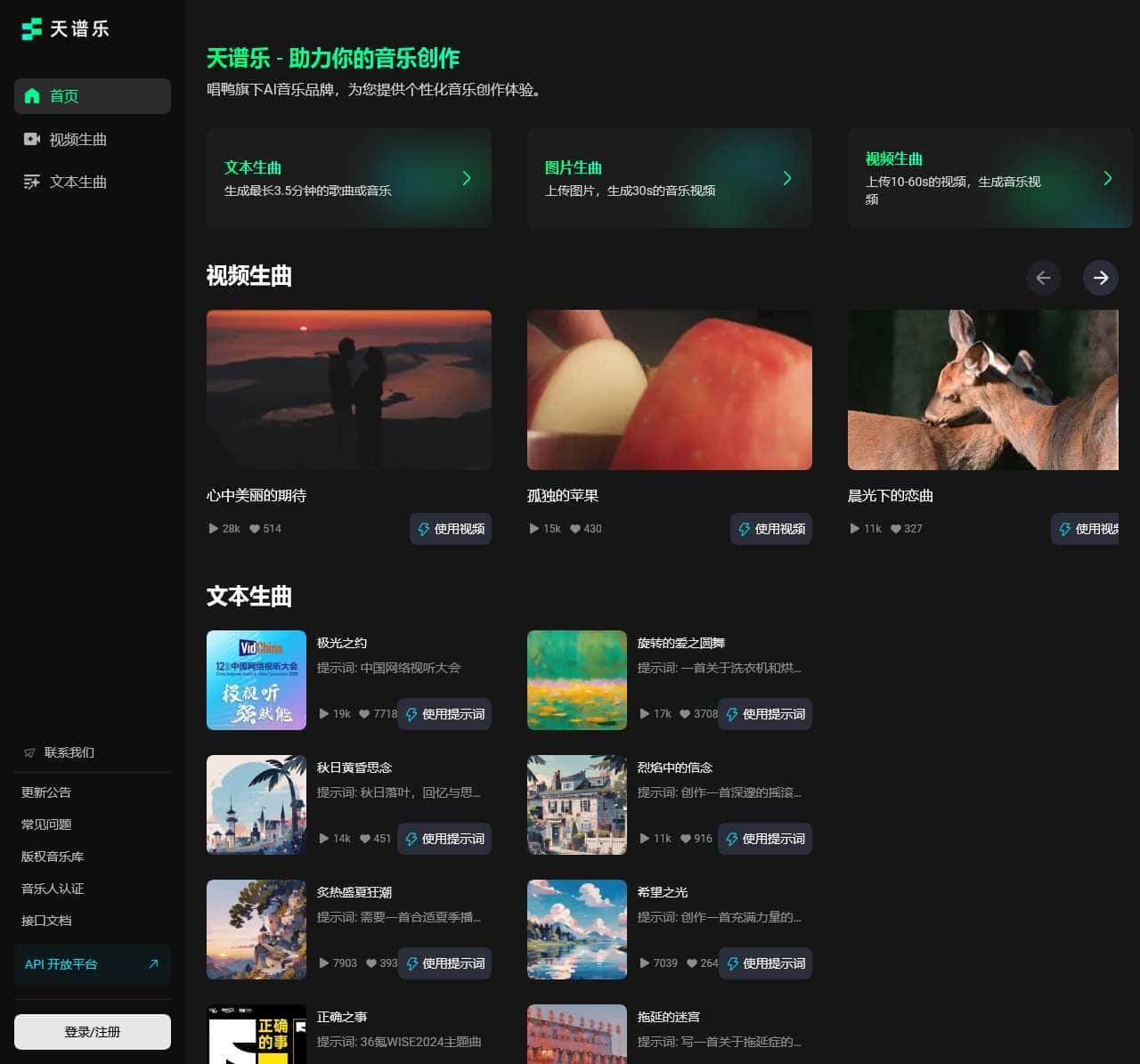1140x1064 pixels.
Task: Click the video icon next to 视频生曲 sidebar entry
Action: (32, 139)
